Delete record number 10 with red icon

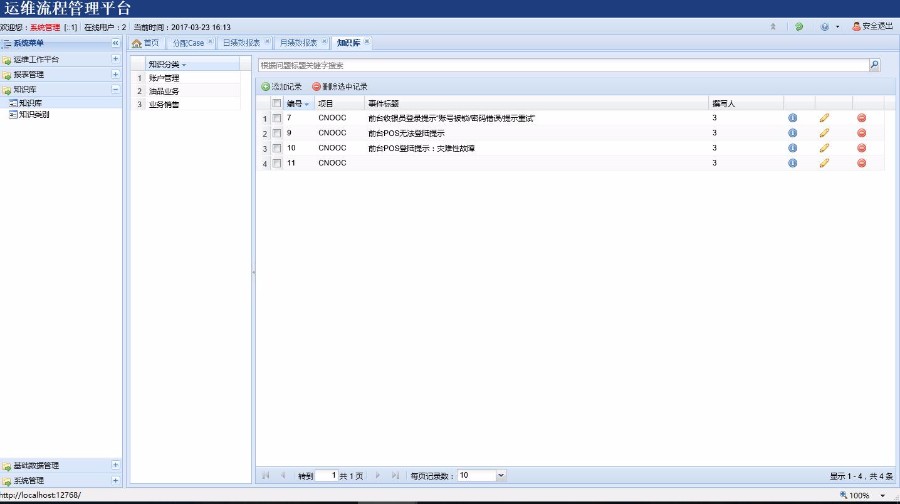pos(862,148)
